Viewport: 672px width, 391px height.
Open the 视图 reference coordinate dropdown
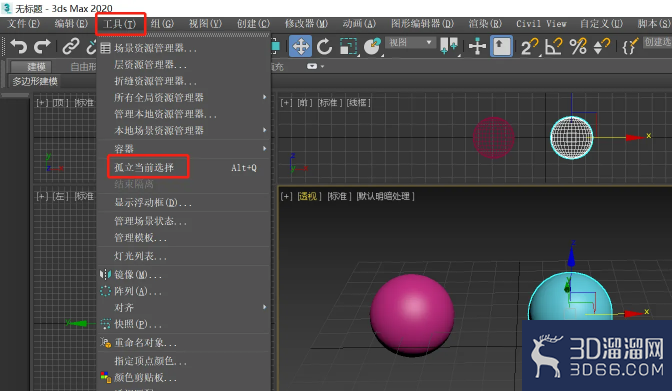point(410,42)
